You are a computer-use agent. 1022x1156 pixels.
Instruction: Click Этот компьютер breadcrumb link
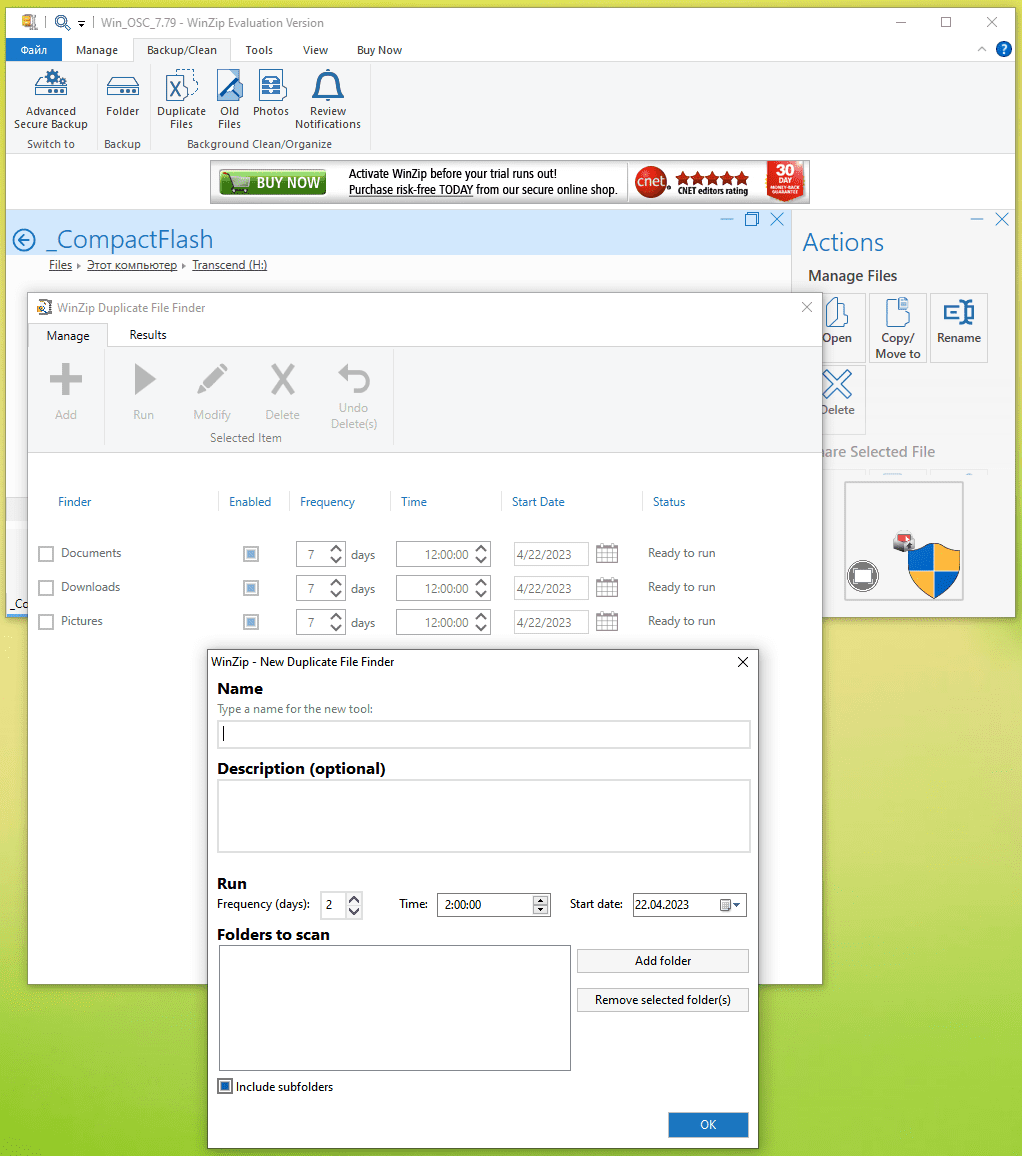[132, 265]
